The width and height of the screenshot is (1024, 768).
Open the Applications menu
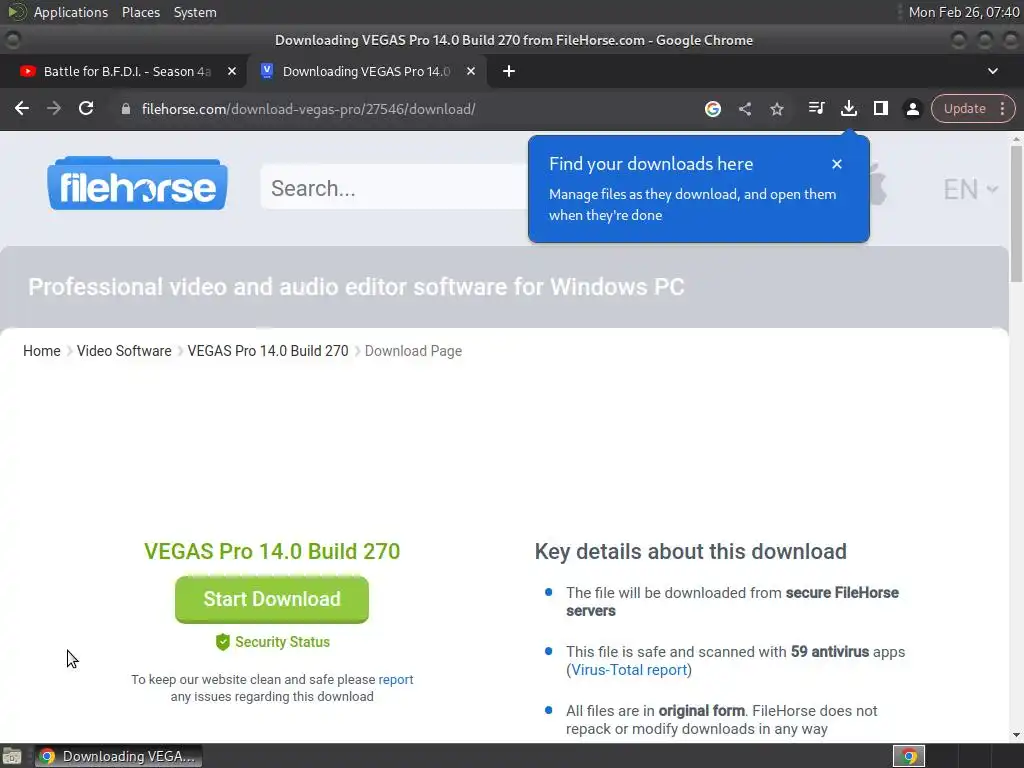tap(71, 12)
